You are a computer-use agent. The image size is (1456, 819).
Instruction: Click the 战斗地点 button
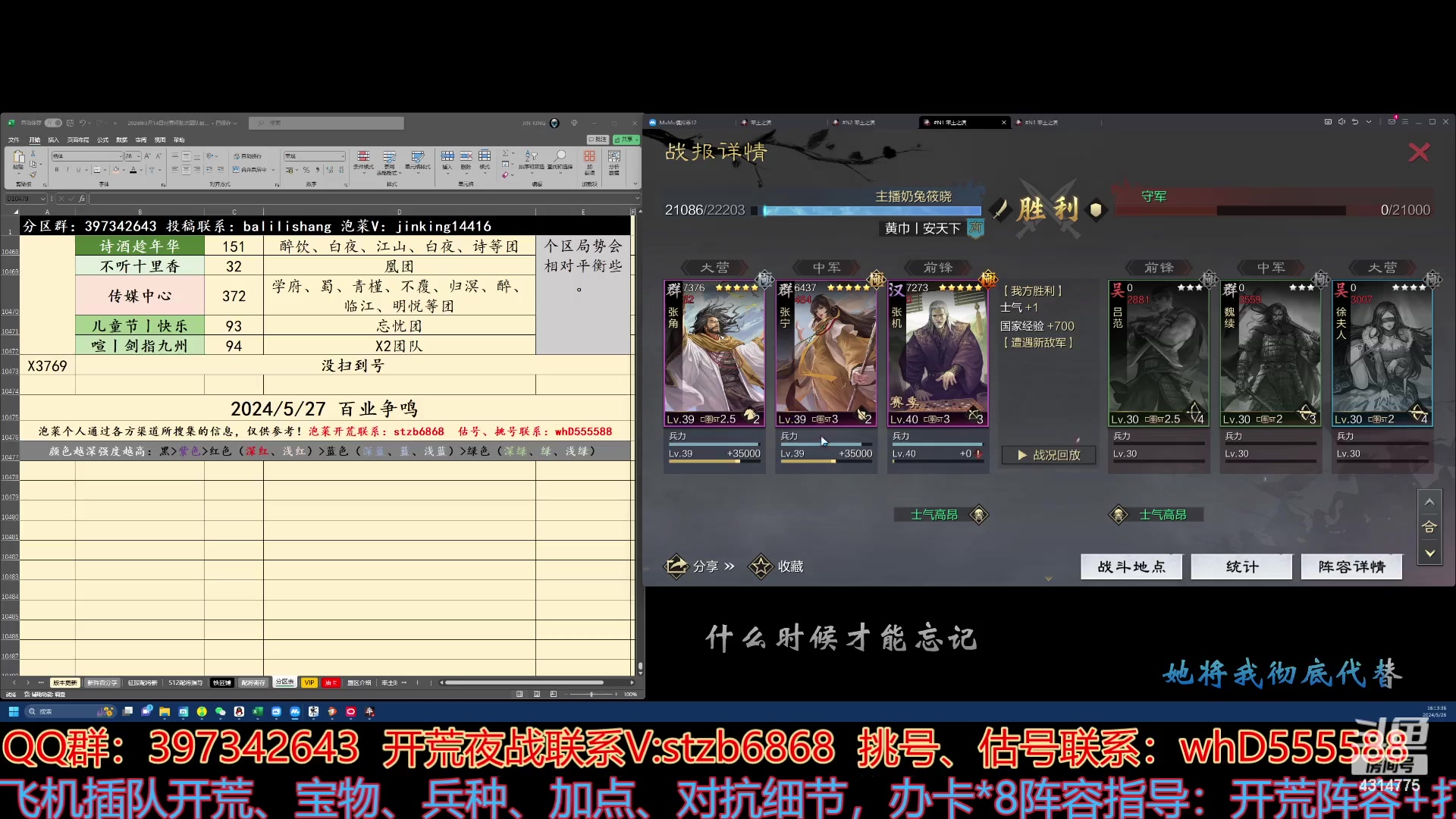point(1131,566)
